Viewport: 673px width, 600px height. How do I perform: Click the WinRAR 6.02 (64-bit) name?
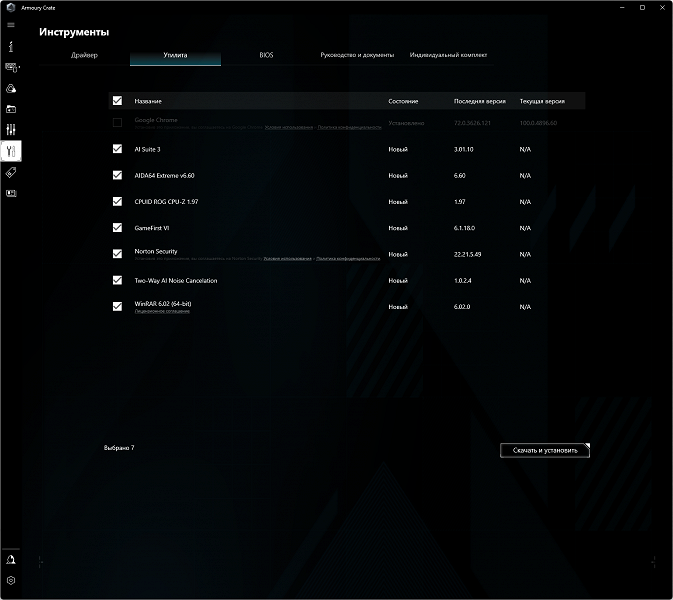(163, 303)
